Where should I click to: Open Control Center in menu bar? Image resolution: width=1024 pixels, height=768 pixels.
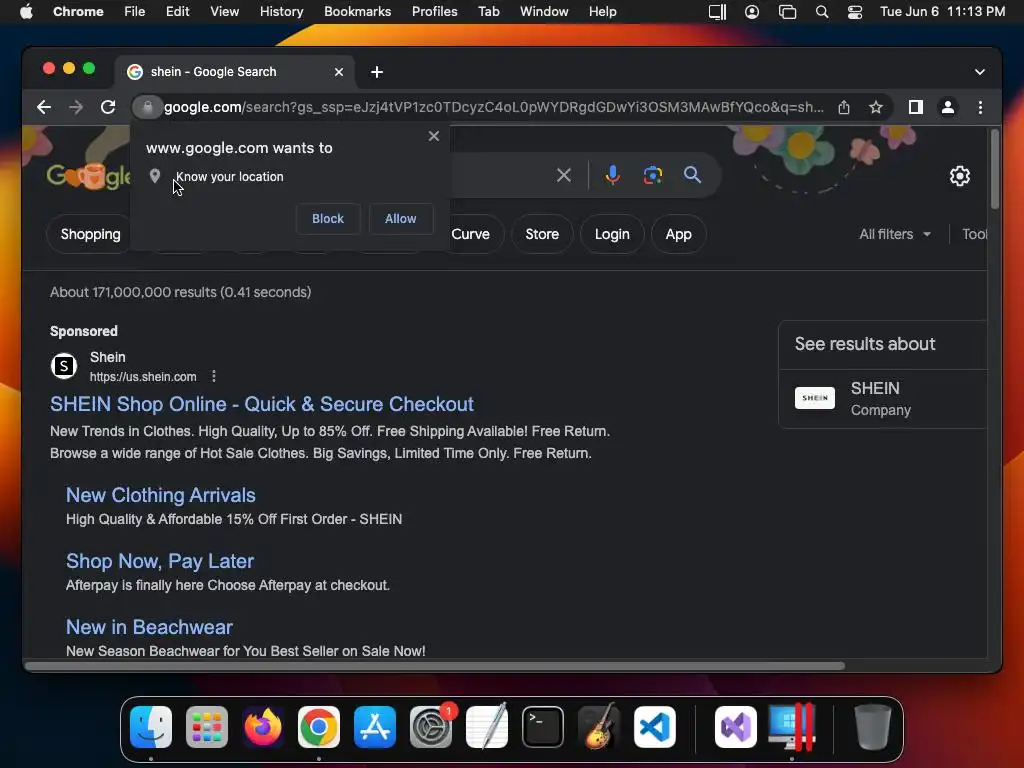click(x=854, y=12)
